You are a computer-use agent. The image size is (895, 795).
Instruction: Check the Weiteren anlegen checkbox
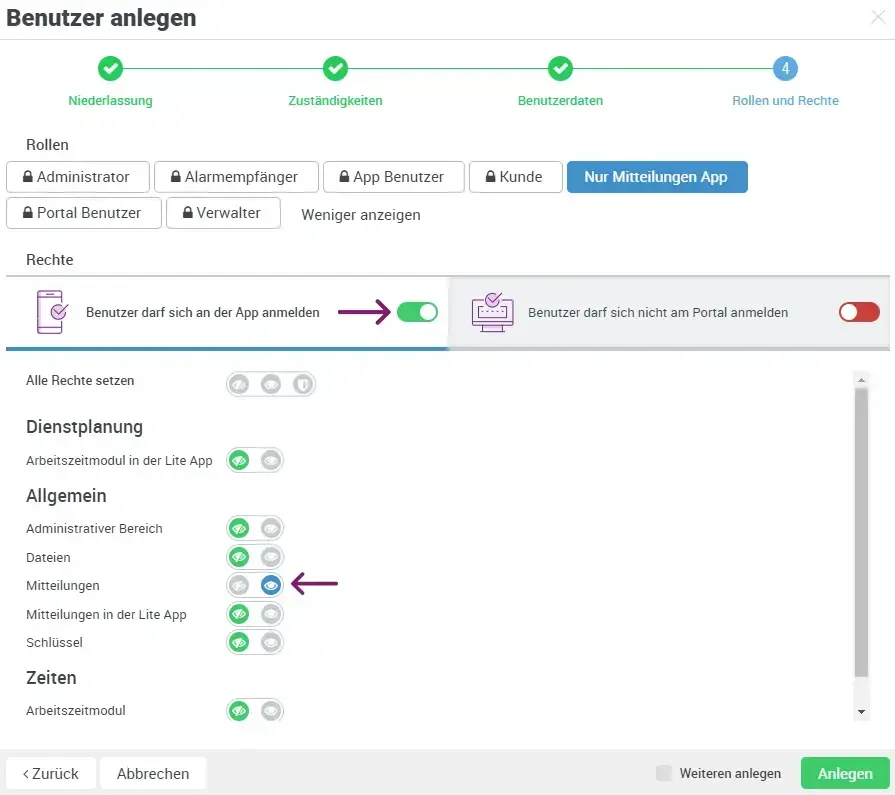pyautogui.click(x=663, y=773)
